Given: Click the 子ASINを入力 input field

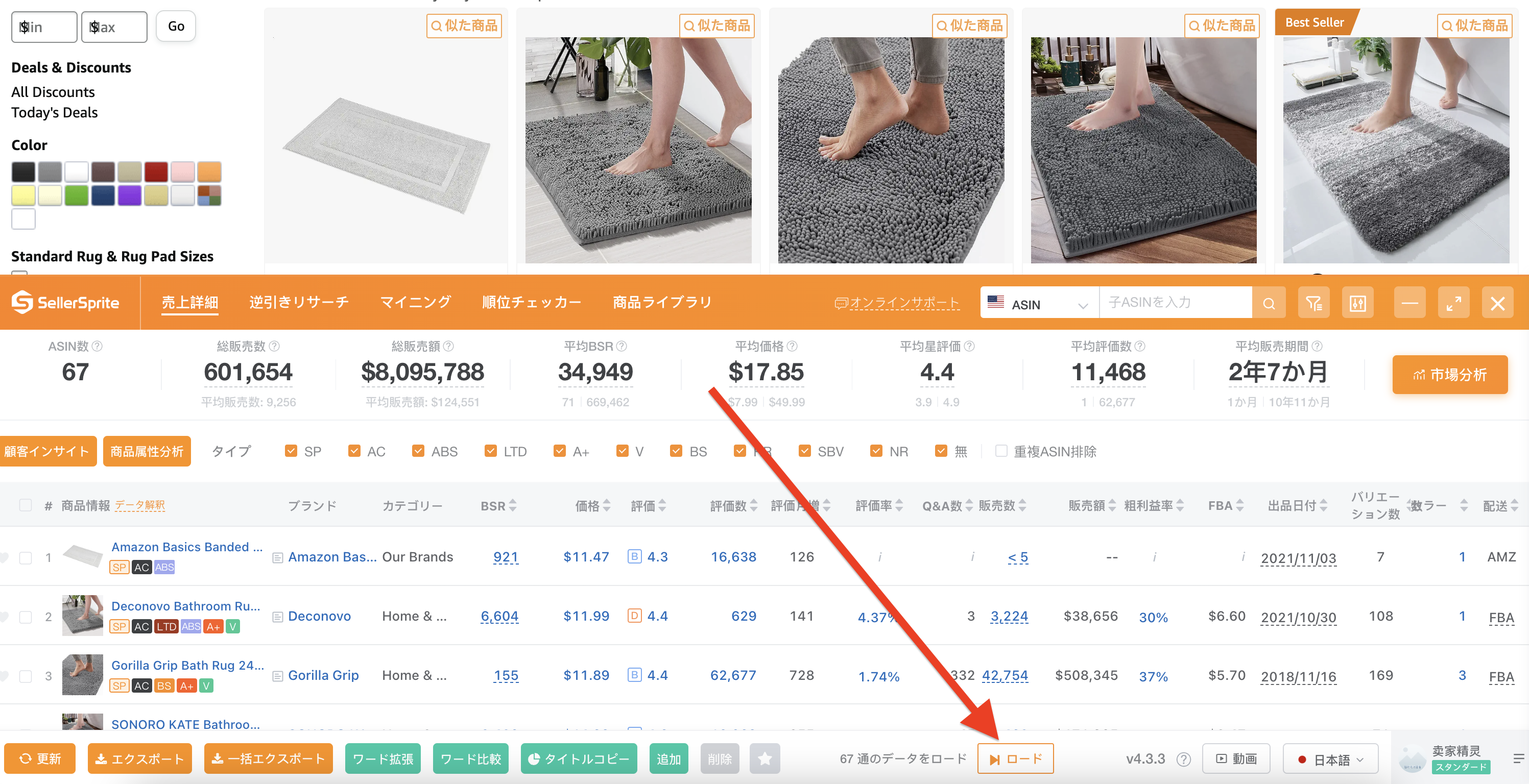Looking at the screenshot, I should (1175, 304).
